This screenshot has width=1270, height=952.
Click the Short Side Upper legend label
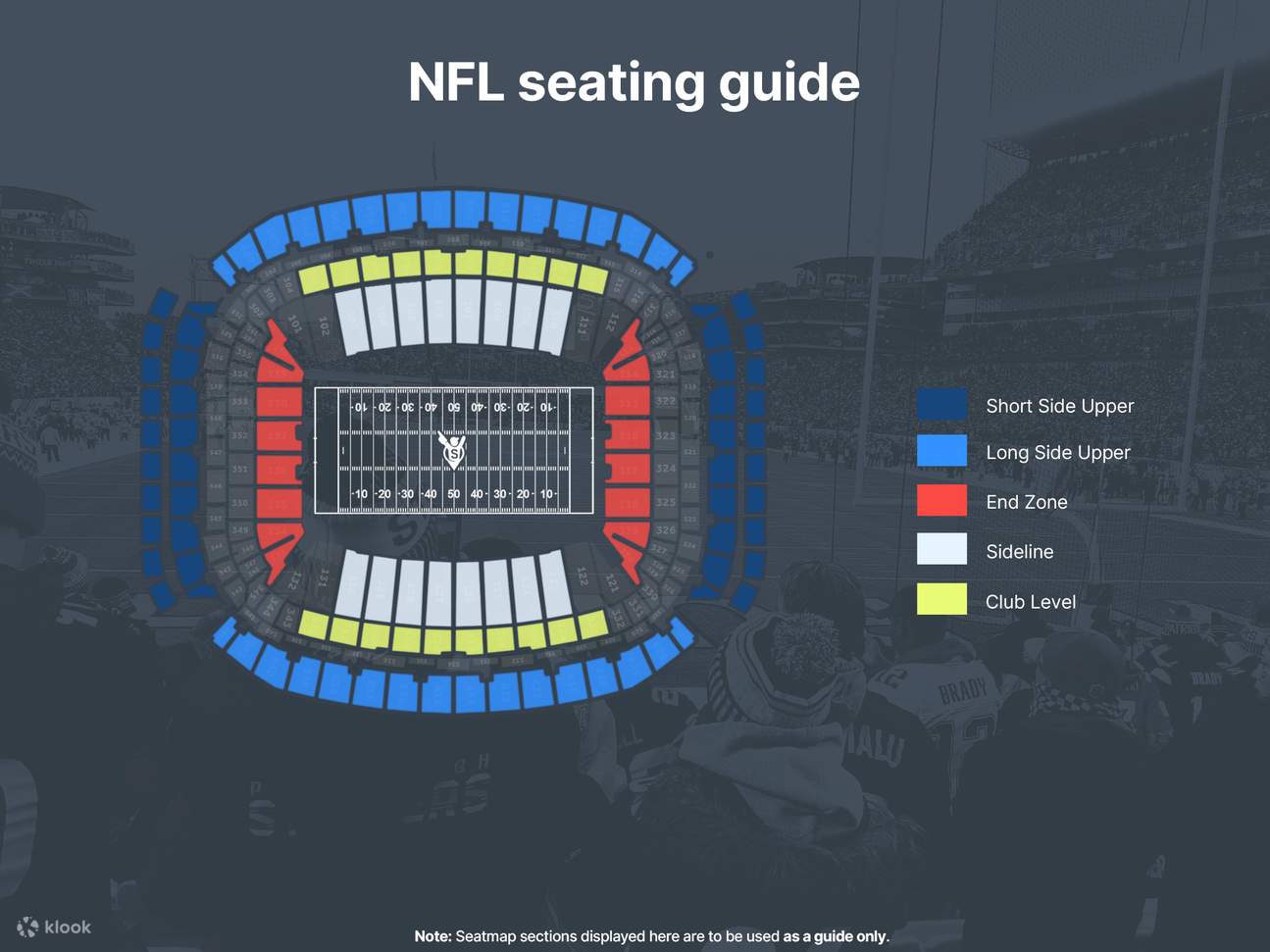(x=1059, y=406)
